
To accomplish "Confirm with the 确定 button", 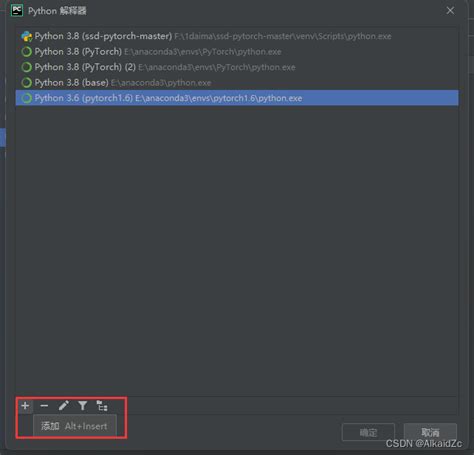I will pos(368,432).
